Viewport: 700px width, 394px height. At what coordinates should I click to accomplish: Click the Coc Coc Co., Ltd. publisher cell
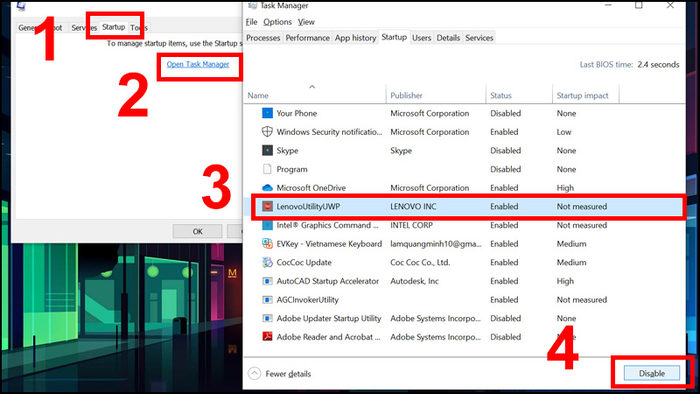point(420,262)
